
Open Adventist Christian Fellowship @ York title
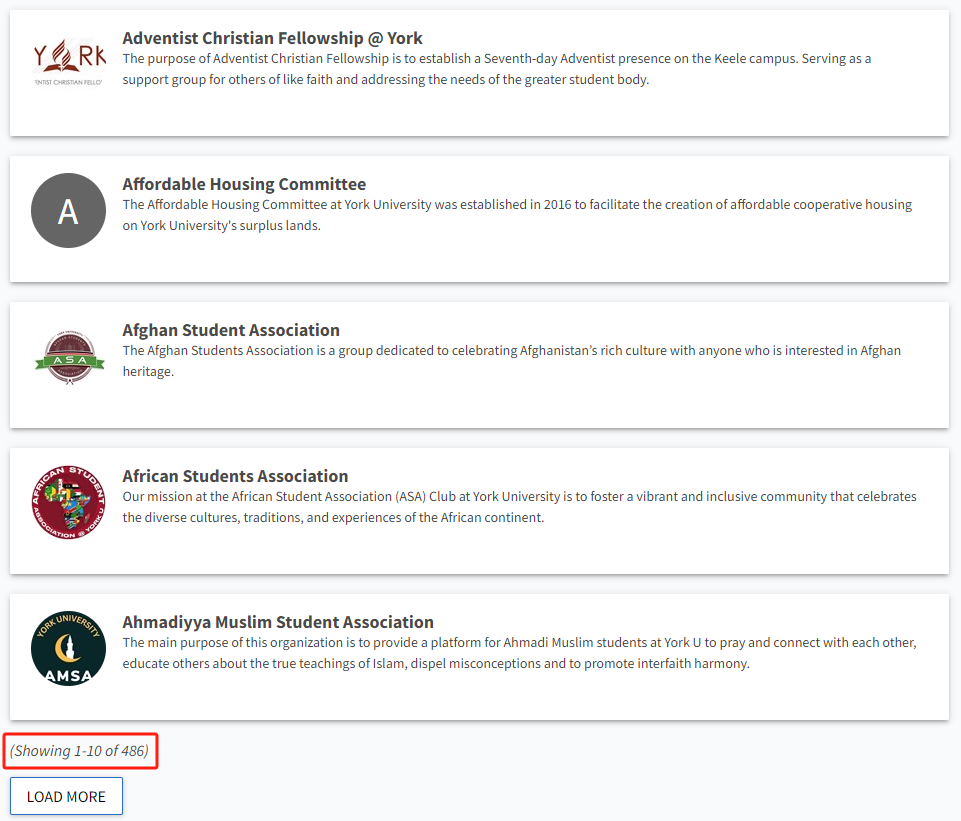272,38
